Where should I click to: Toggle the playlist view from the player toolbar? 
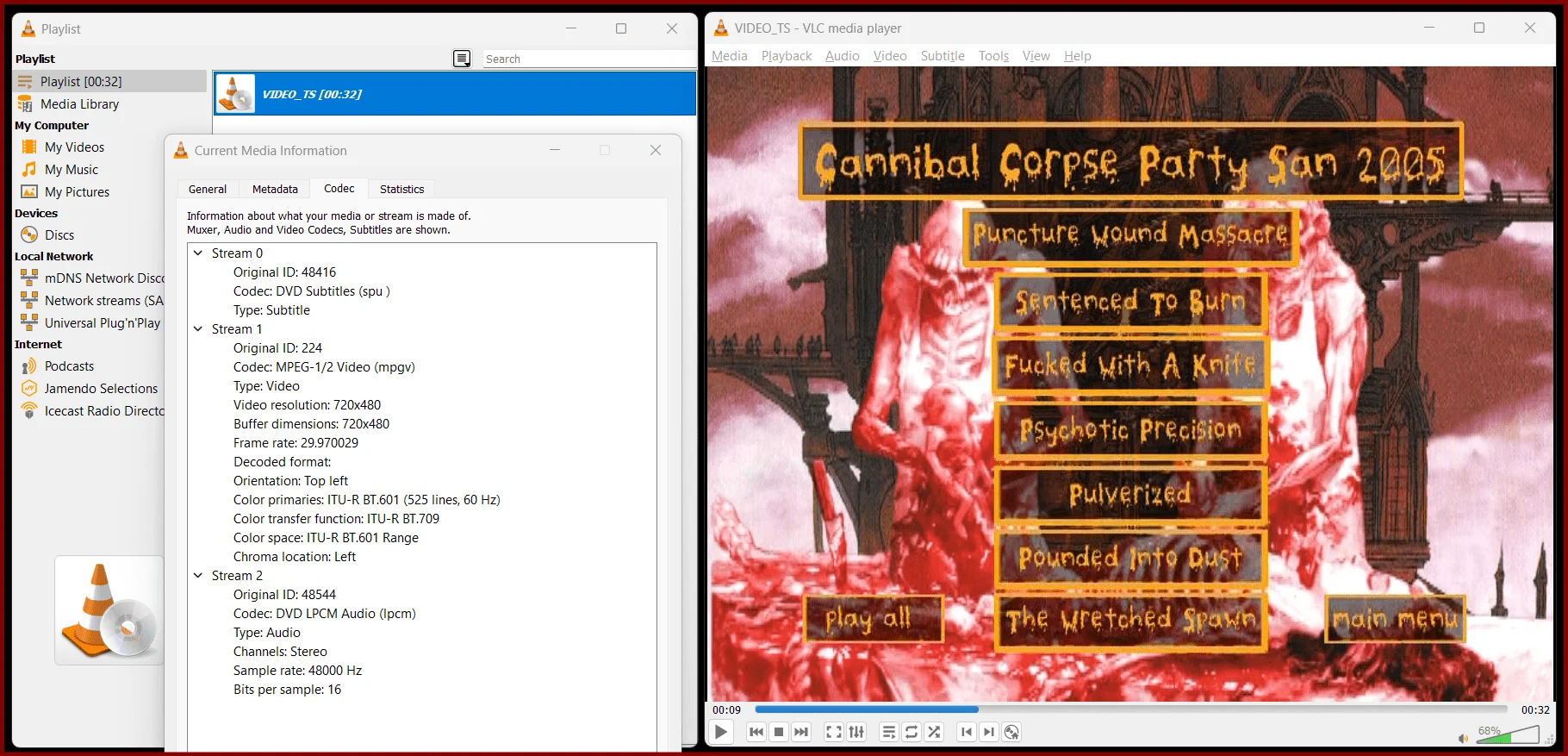(889, 732)
